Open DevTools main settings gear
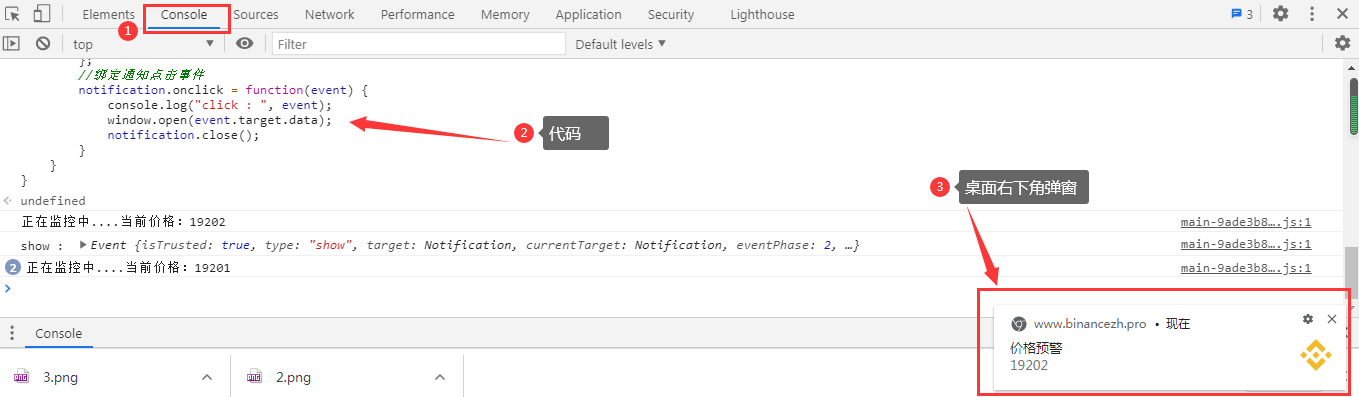1359x397 pixels. point(1281,14)
